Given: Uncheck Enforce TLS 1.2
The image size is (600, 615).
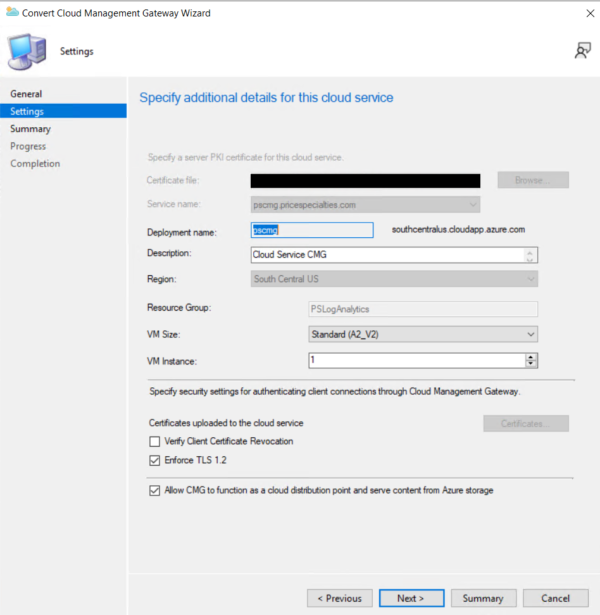Looking at the screenshot, I should (x=155, y=460).
